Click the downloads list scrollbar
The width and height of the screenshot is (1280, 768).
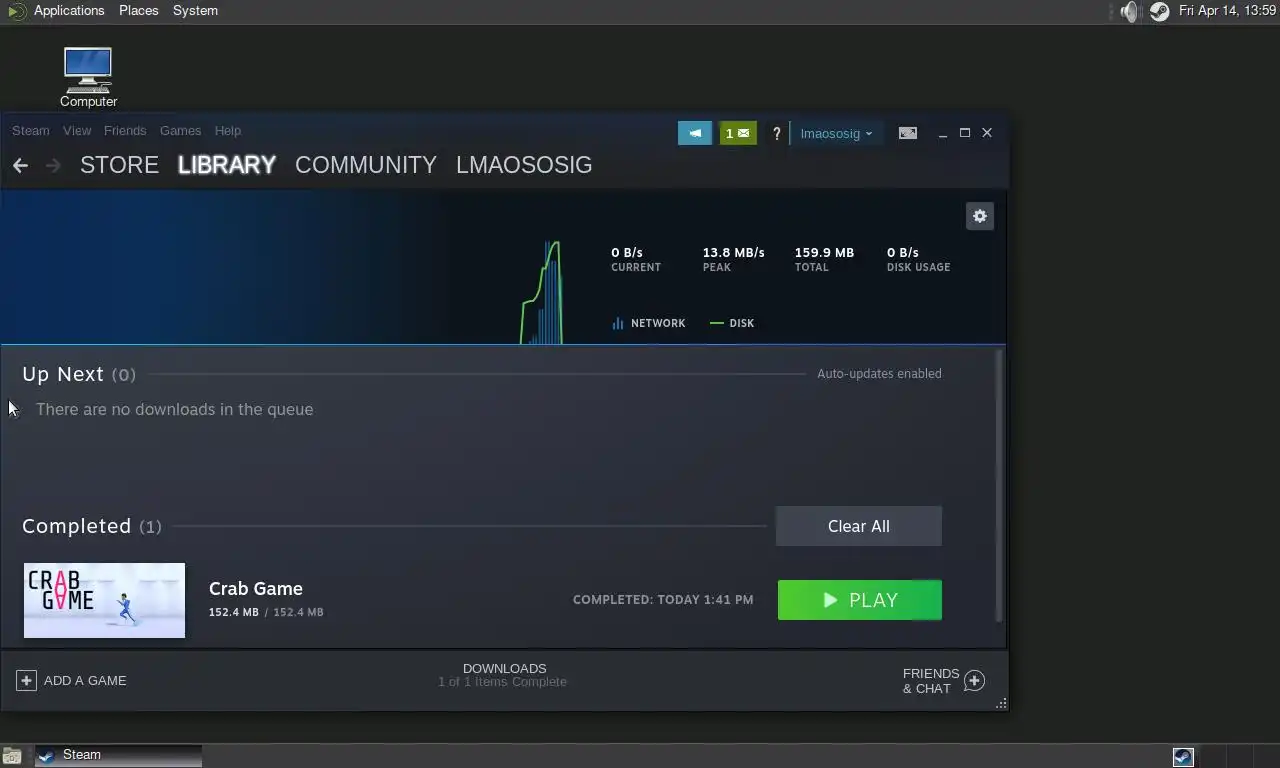click(x=998, y=485)
